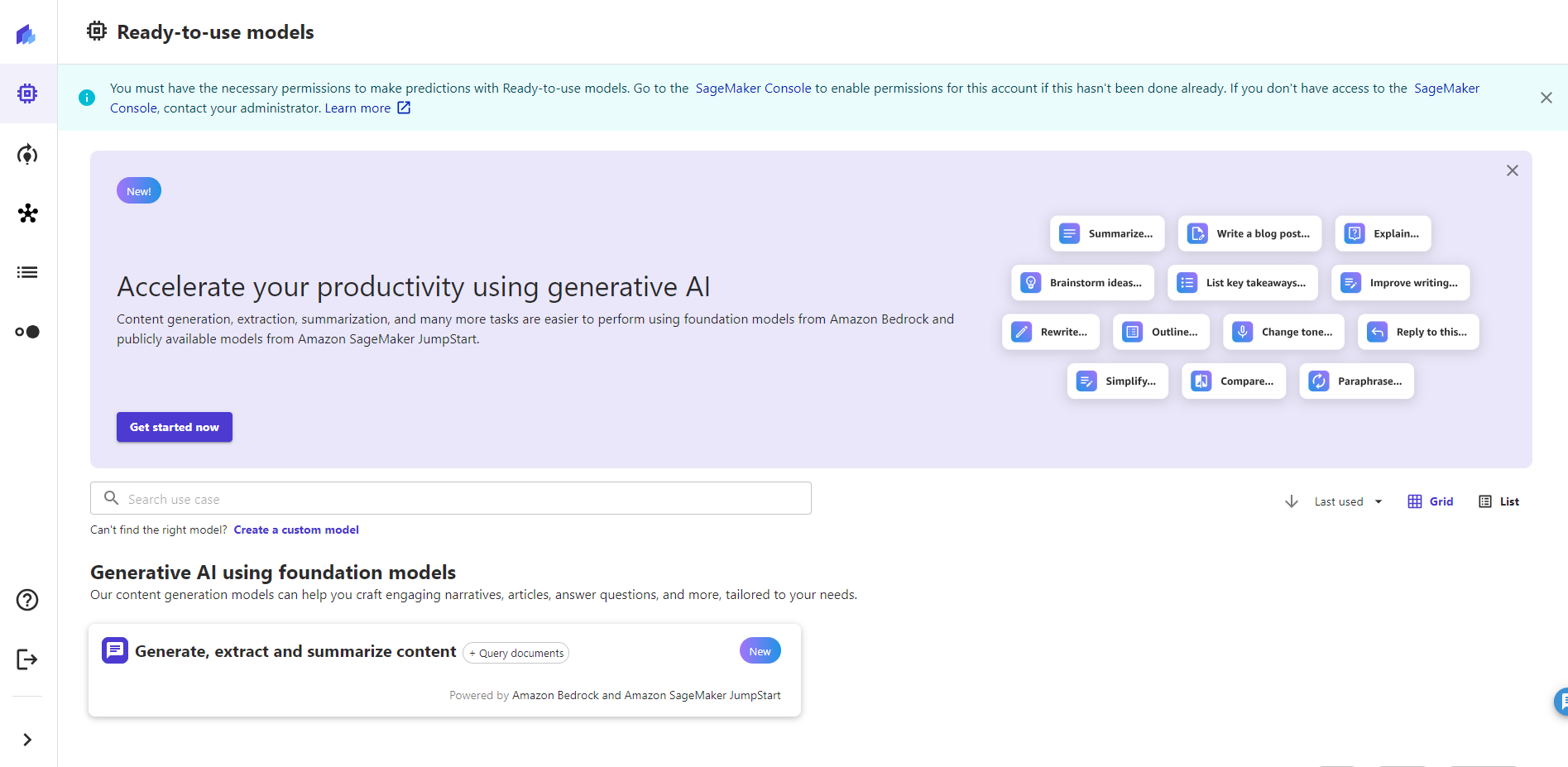
Task: Expand the left navigation sidebar
Action: (x=27, y=740)
